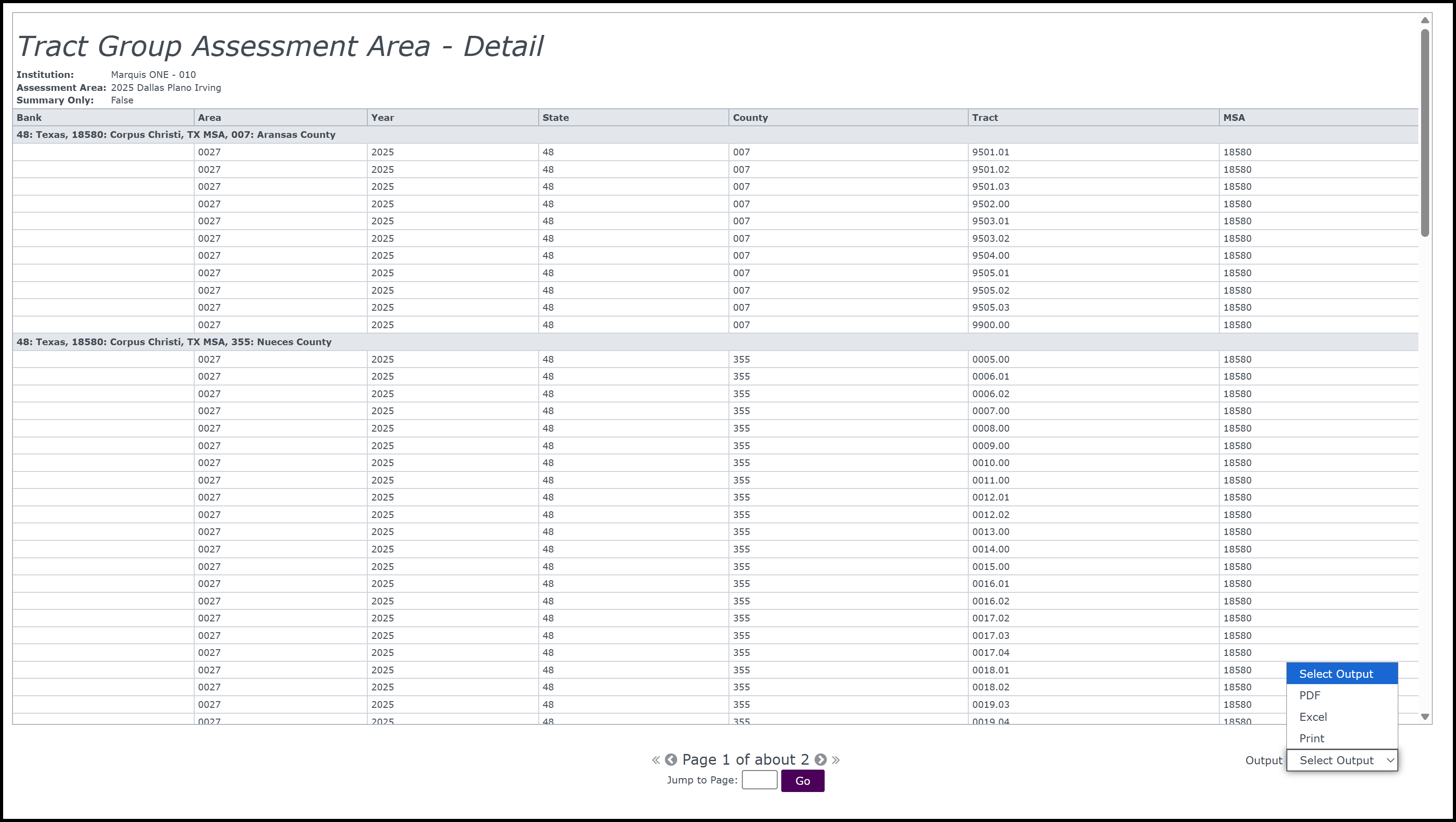This screenshot has width=1456, height=822.
Task: Open the Select Output dropdown box
Action: click(x=1342, y=760)
